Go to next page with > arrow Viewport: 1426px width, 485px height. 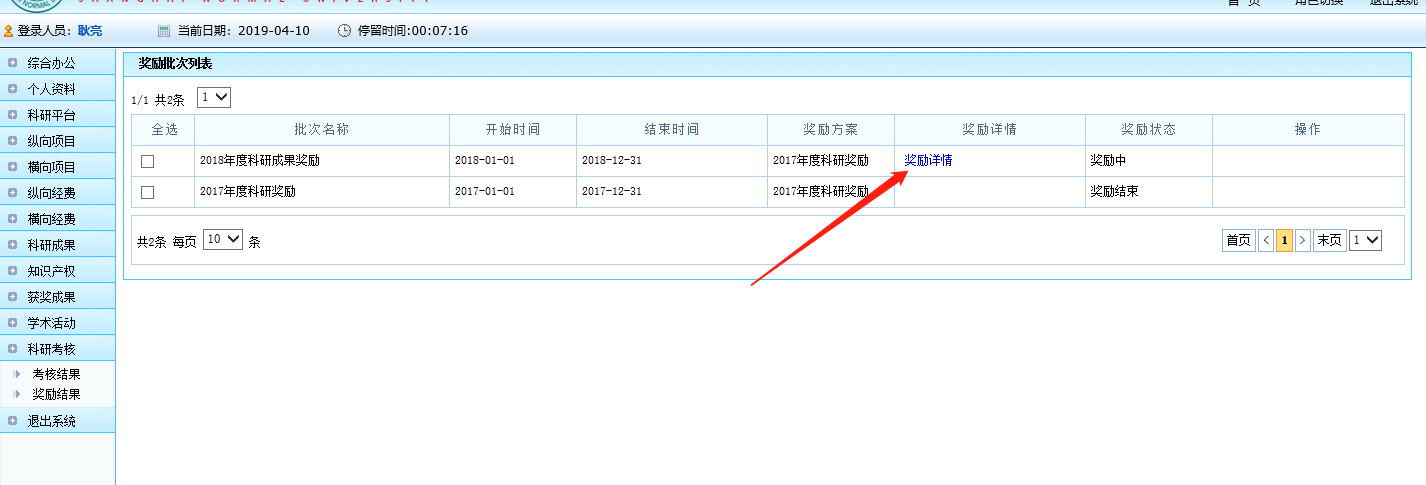click(1302, 240)
